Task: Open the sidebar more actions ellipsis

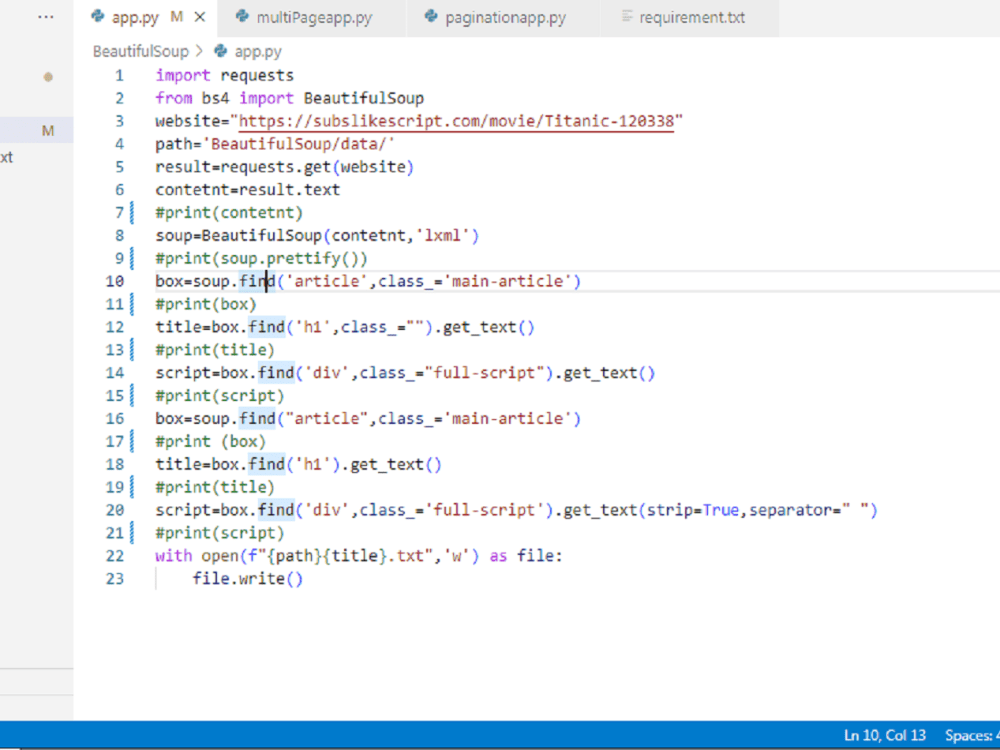Action: point(46,17)
